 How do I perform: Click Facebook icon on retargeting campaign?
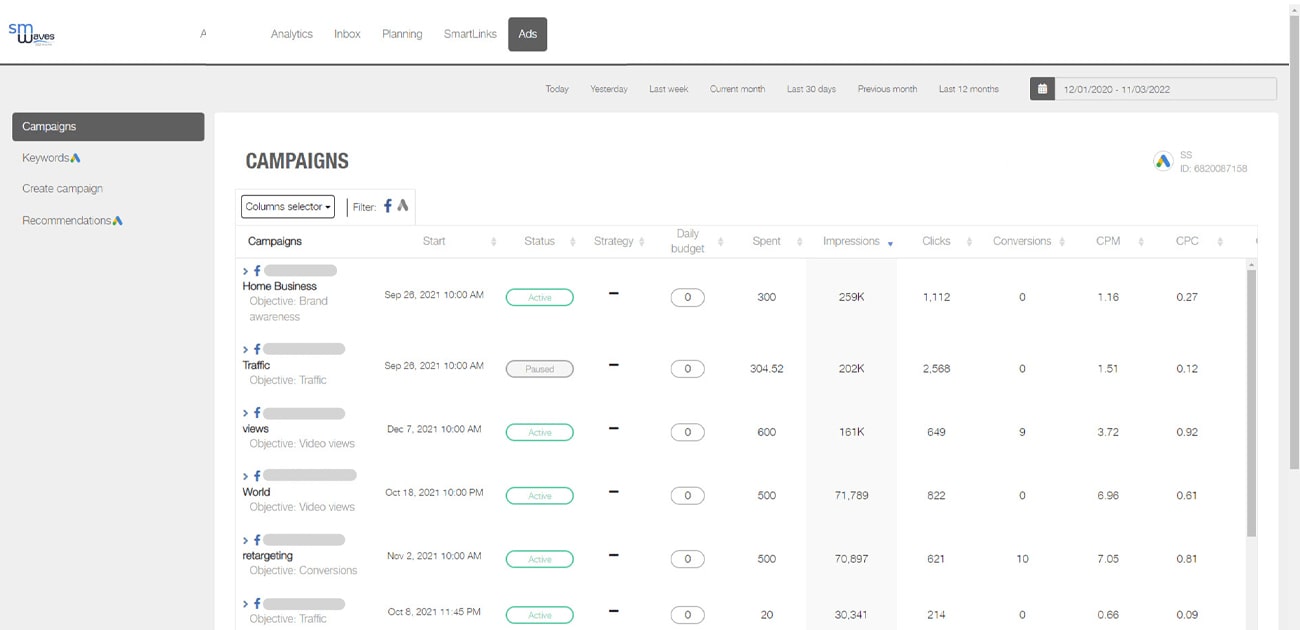pyautogui.click(x=257, y=540)
